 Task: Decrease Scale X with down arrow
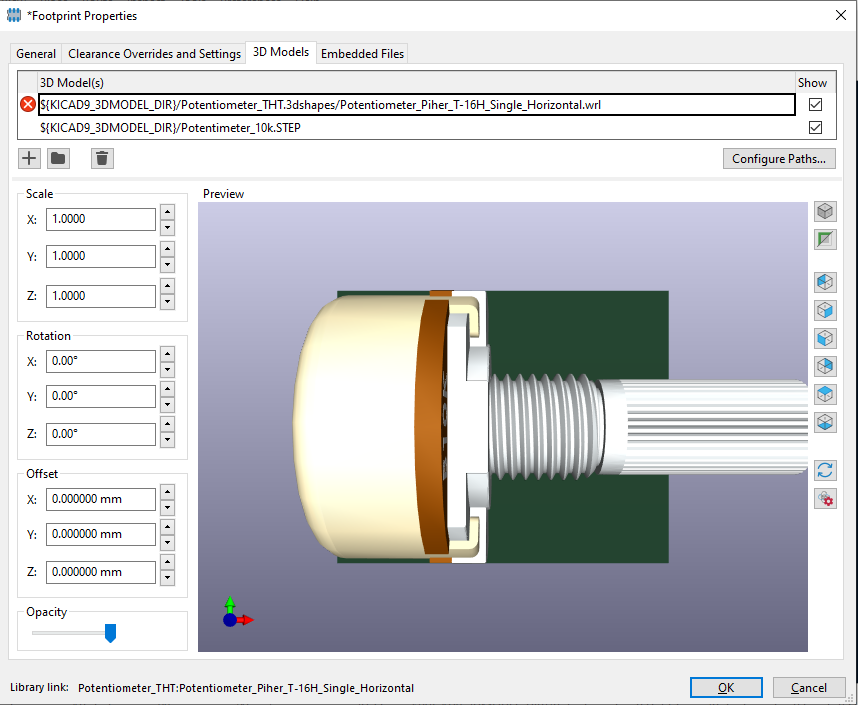[x=167, y=227]
